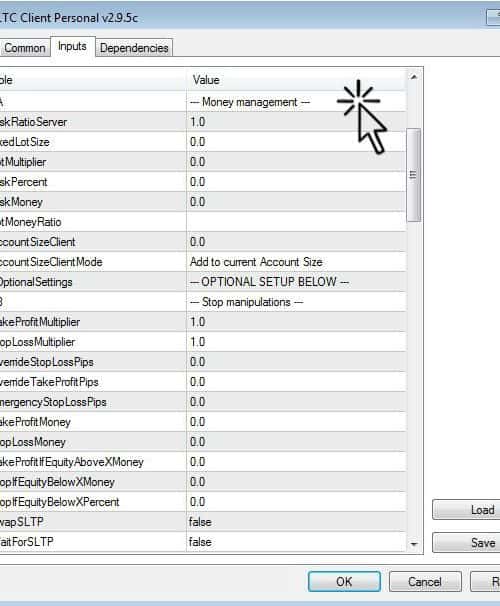The height and width of the screenshot is (606, 500).
Task: Save current input settings
Action: [466, 543]
